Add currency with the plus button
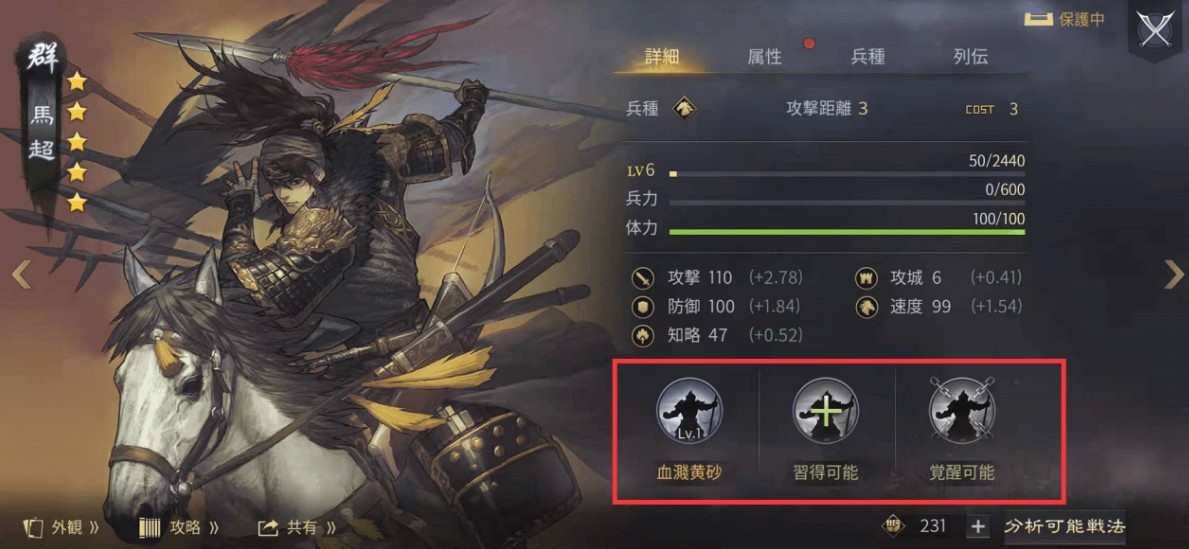 [x=978, y=526]
